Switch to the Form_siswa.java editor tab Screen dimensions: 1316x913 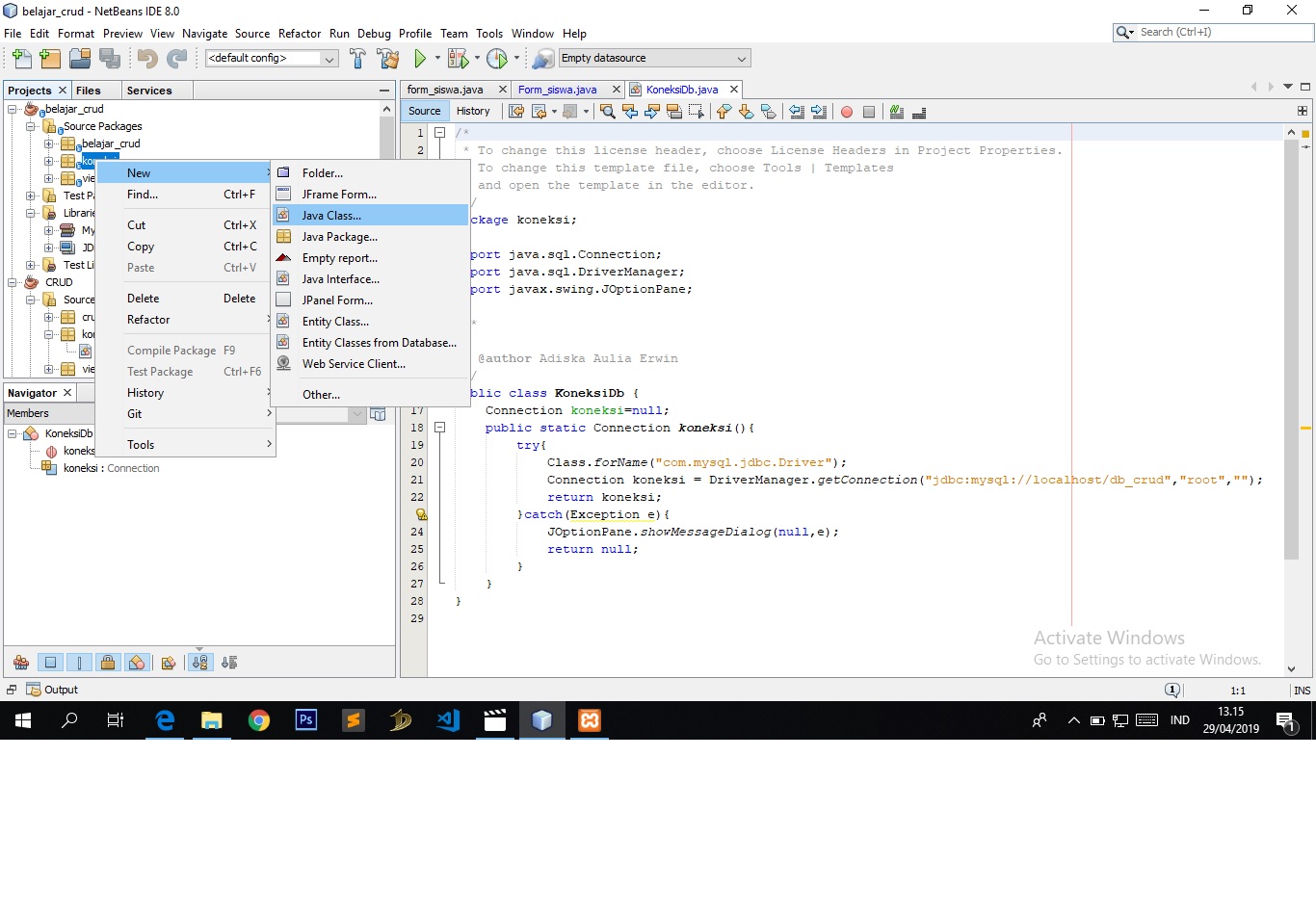pyautogui.click(x=557, y=90)
